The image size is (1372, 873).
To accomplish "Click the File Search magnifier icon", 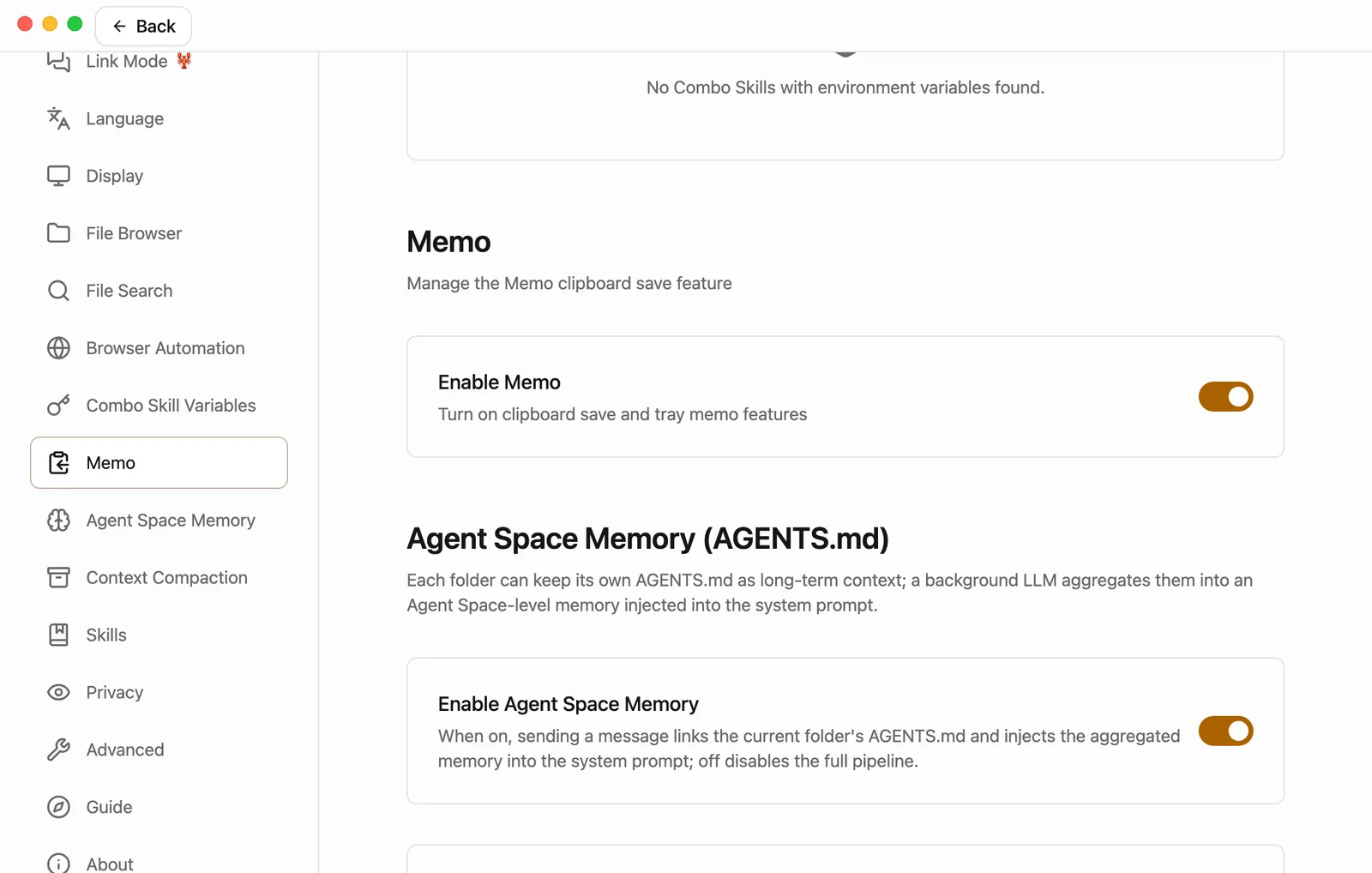I will tap(58, 291).
